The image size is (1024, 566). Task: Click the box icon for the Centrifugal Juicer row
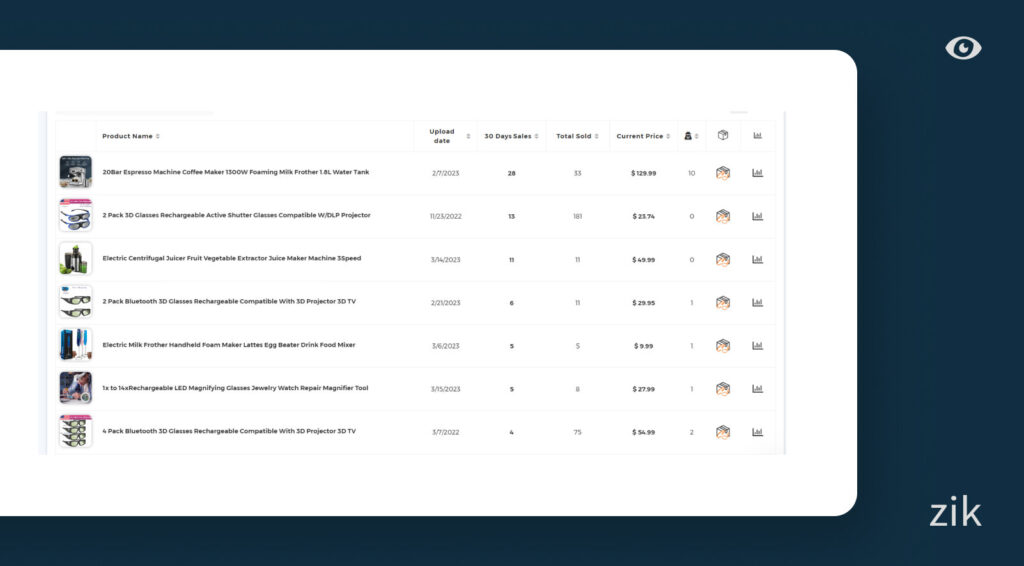coord(723,259)
